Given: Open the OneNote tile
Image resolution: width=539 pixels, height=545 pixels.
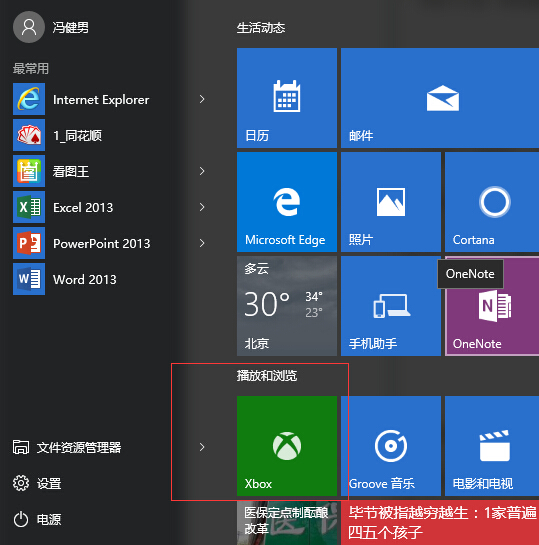Looking at the screenshot, I should pos(492,306).
